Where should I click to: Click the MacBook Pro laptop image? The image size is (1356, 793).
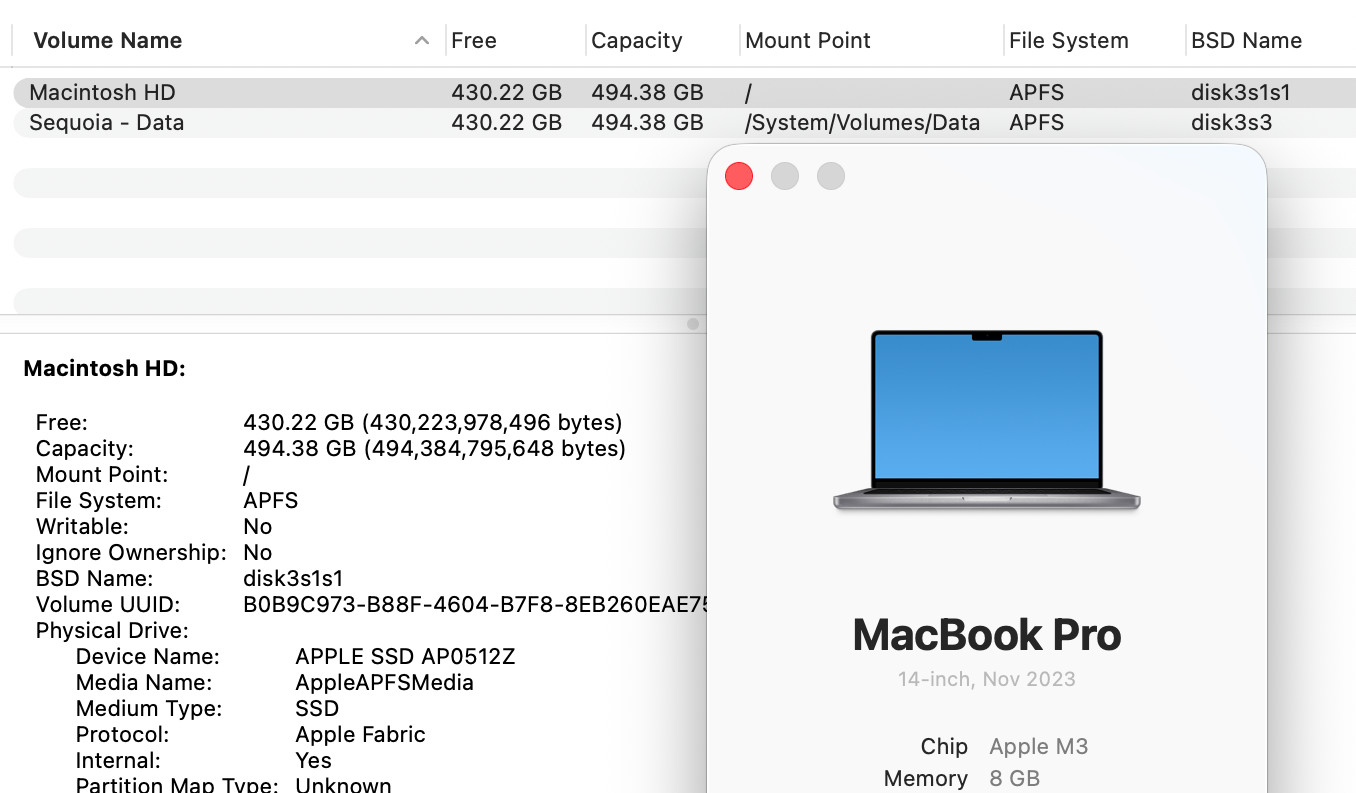pyautogui.click(x=987, y=421)
